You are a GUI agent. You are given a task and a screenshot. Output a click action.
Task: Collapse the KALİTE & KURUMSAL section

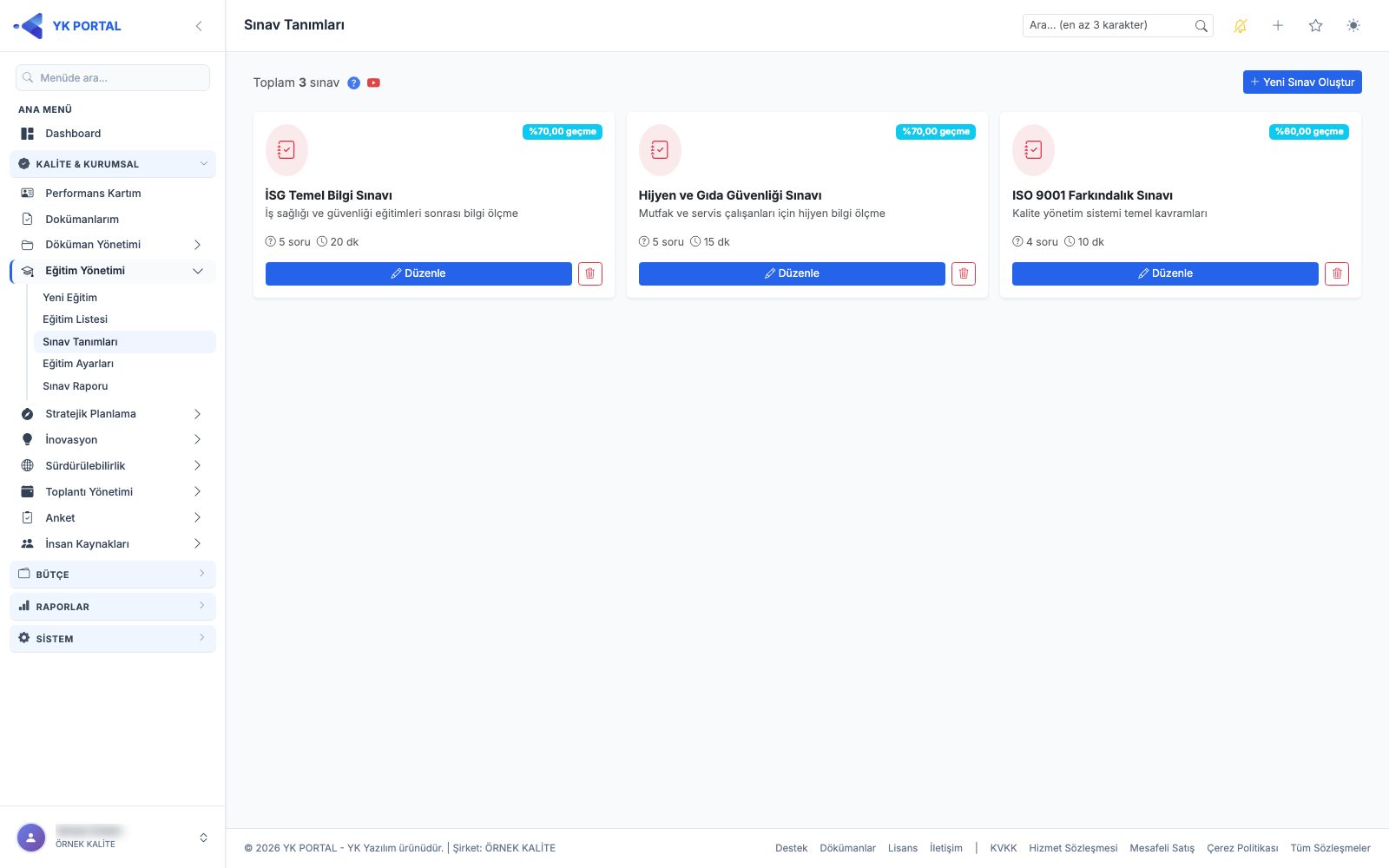113,164
